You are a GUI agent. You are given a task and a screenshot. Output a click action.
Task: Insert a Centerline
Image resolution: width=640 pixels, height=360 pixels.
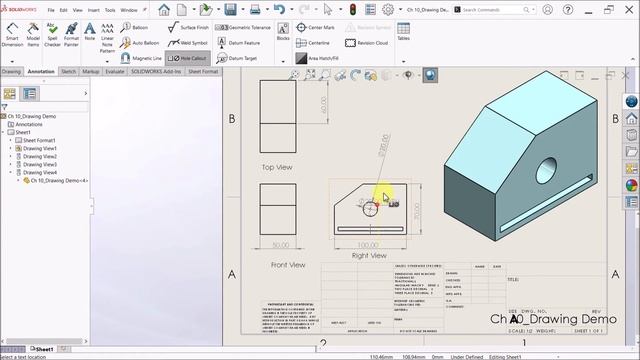(x=313, y=43)
